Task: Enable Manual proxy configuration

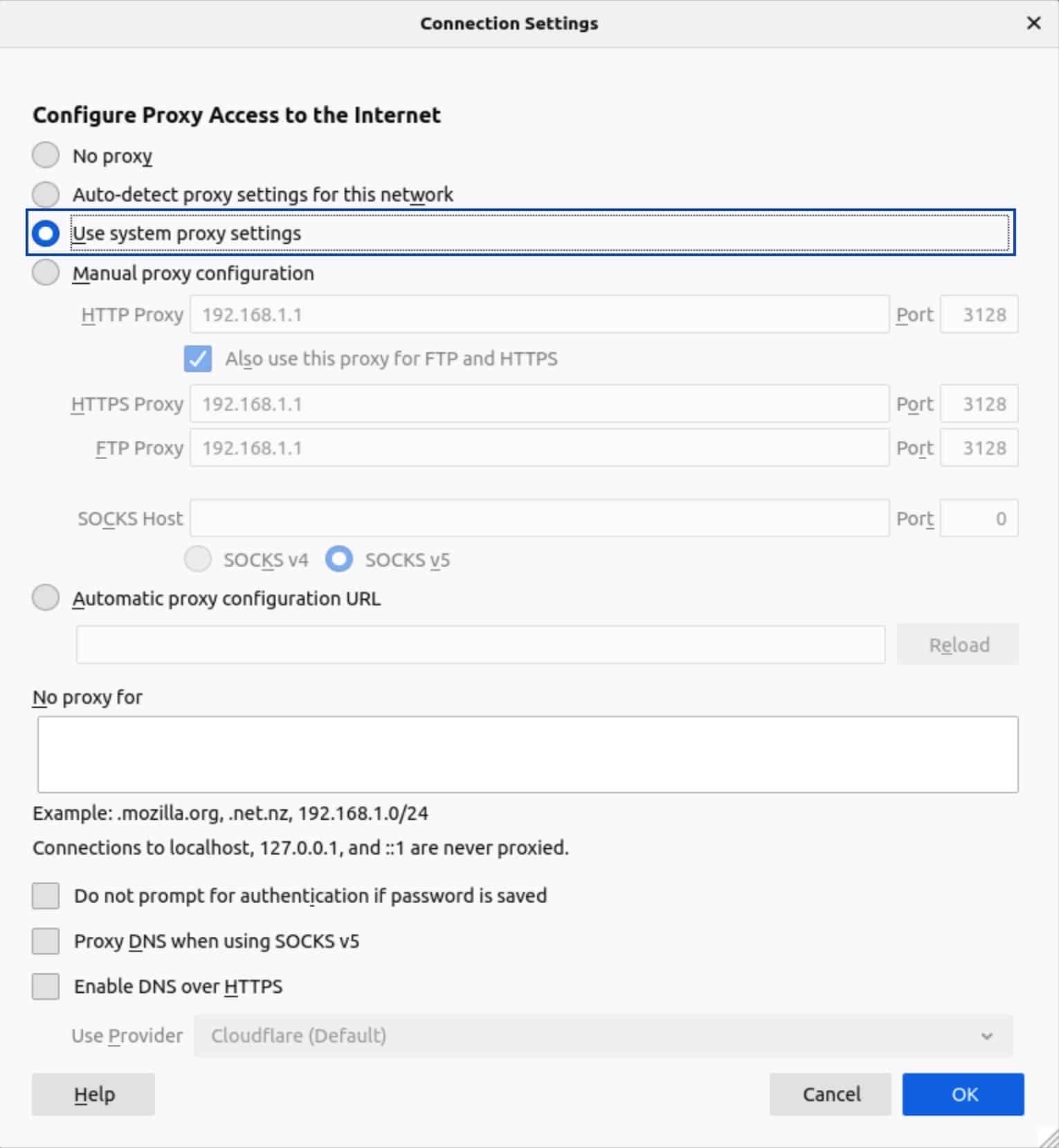Action: [45, 272]
